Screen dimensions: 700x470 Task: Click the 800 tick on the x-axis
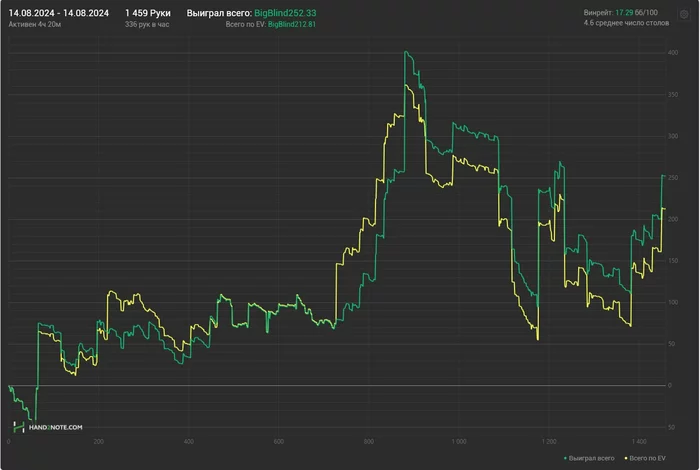coord(369,441)
